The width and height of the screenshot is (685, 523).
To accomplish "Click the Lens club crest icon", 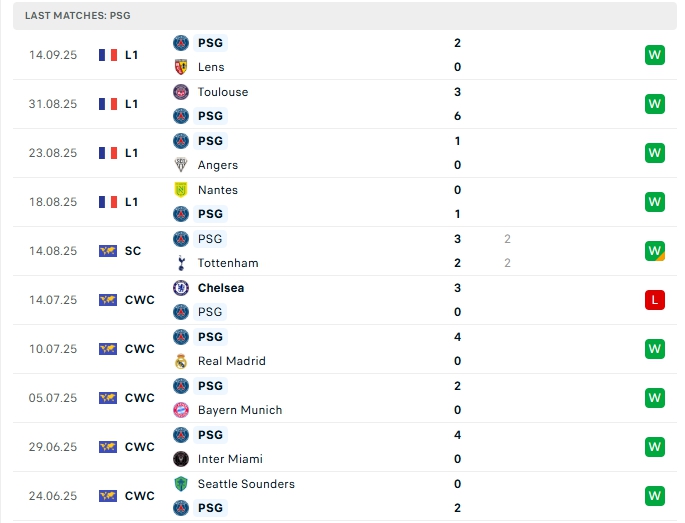I will pyautogui.click(x=181, y=67).
